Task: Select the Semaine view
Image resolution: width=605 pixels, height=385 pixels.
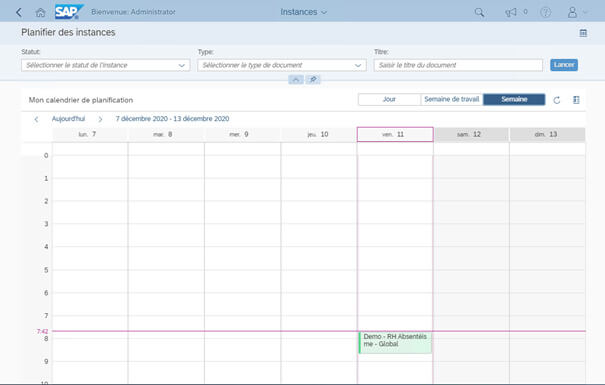Action: click(514, 100)
